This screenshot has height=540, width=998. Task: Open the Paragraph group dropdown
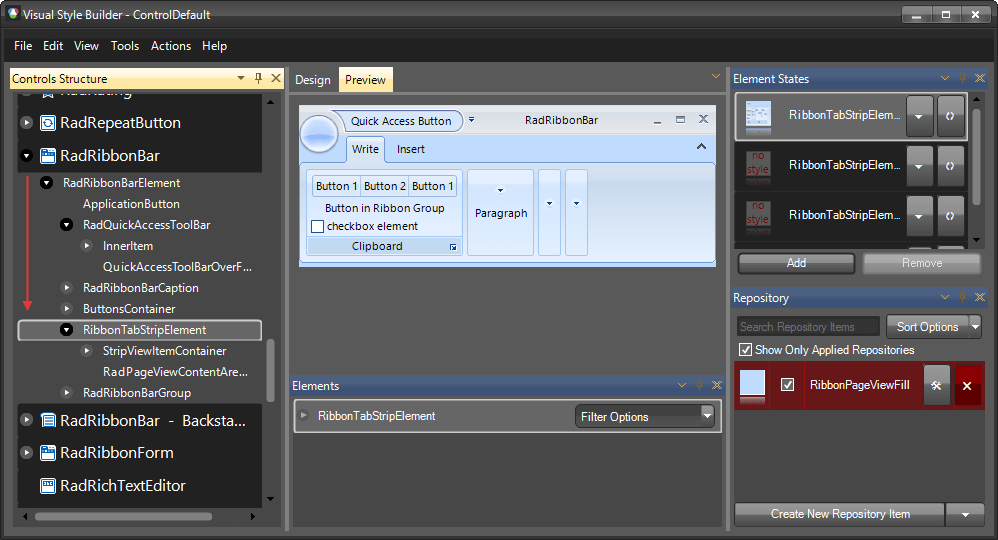point(500,190)
